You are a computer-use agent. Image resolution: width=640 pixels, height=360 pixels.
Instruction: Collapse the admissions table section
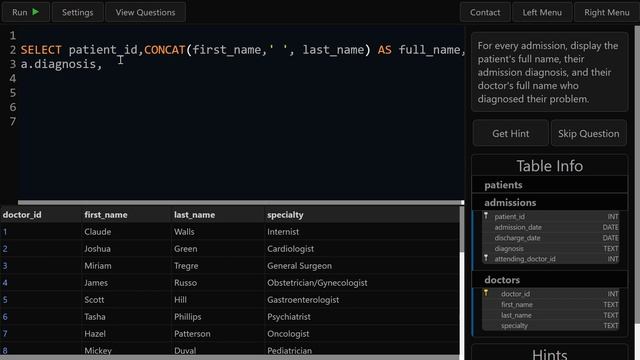(x=549, y=202)
